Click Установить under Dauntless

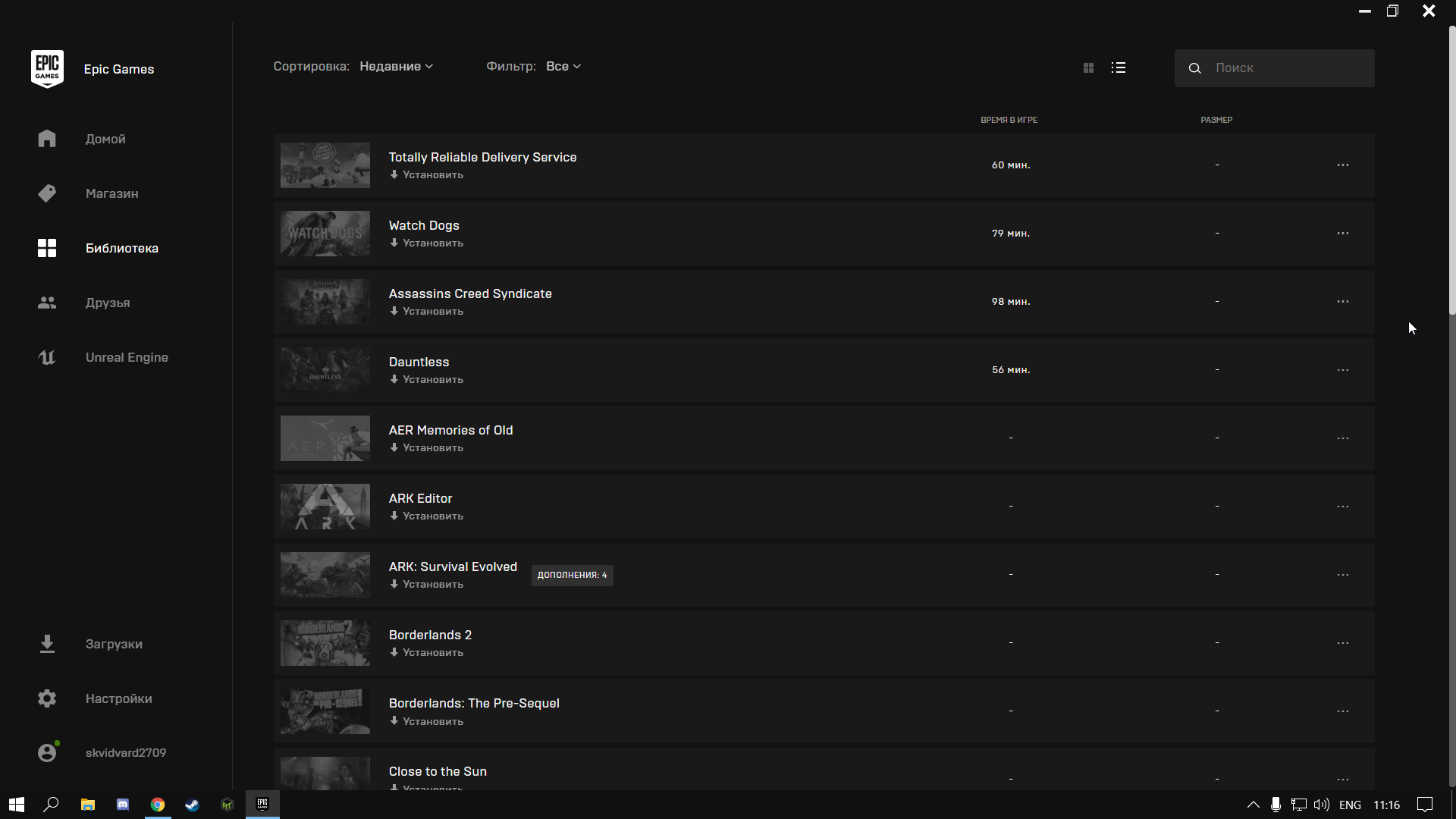click(x=426, y=380)
